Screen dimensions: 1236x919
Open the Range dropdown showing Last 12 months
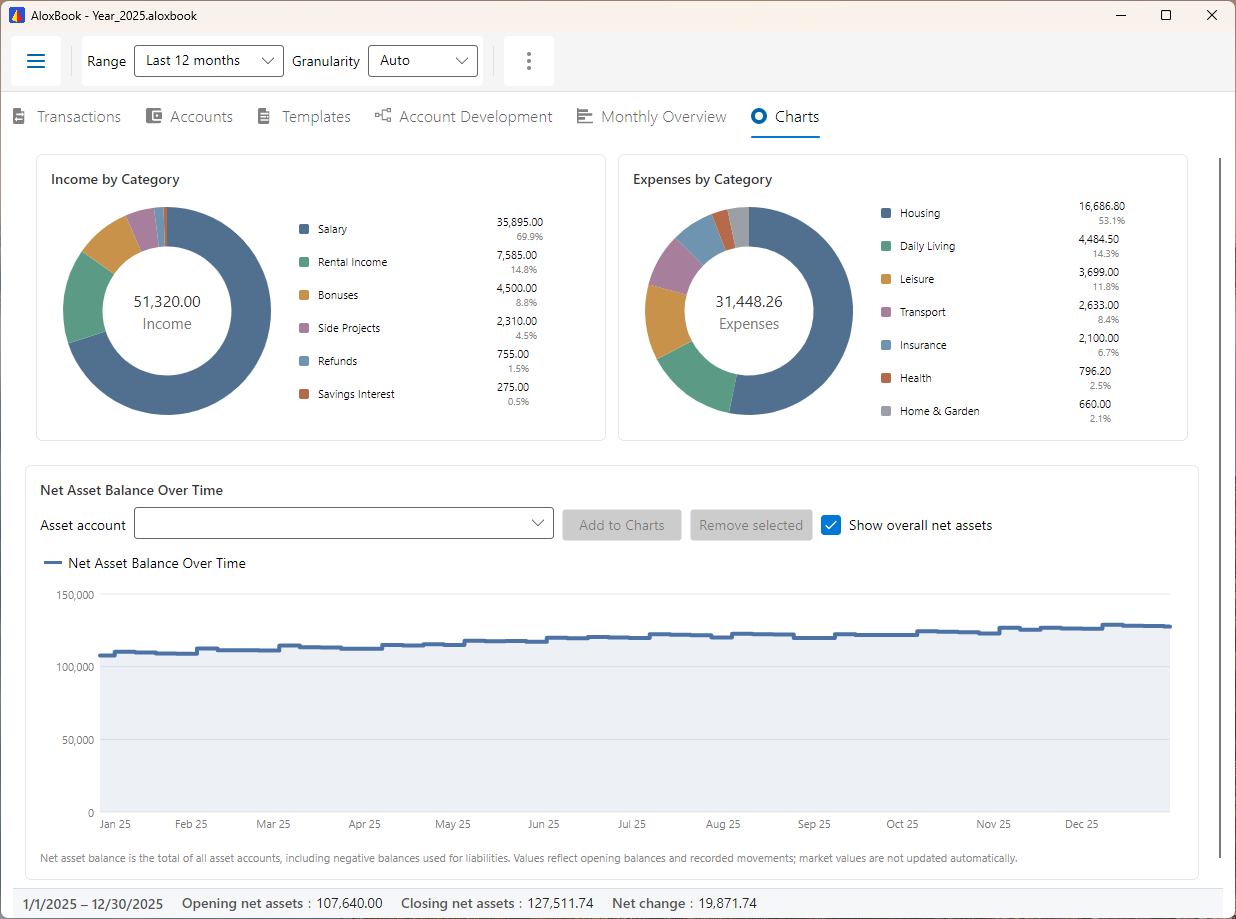point(209,61)
